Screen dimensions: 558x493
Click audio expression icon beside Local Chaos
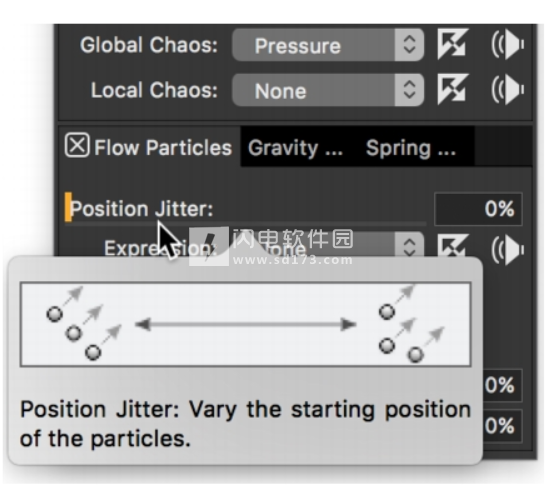(x=508, y=90)
